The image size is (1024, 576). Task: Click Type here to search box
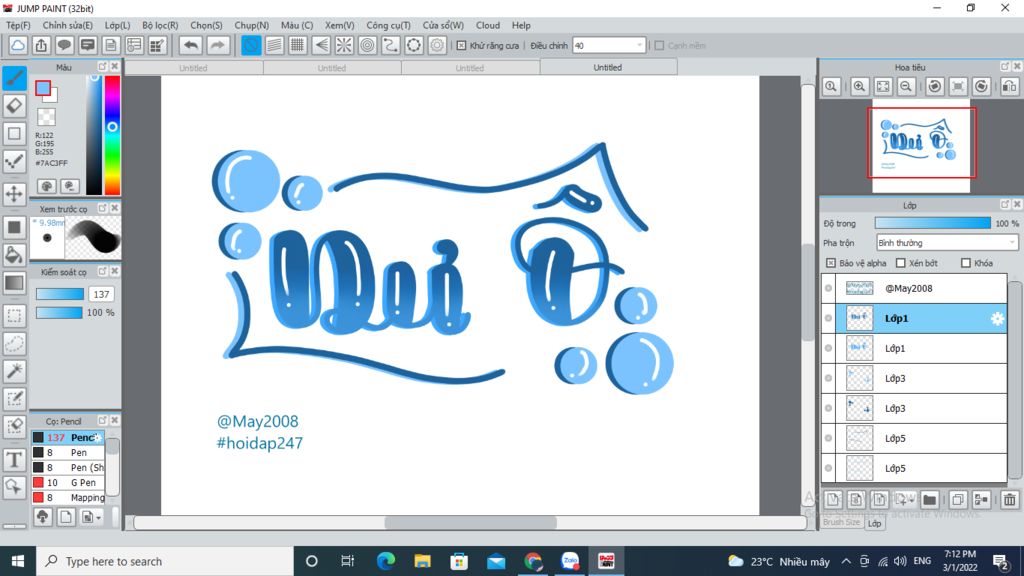(x=165, y=561)
